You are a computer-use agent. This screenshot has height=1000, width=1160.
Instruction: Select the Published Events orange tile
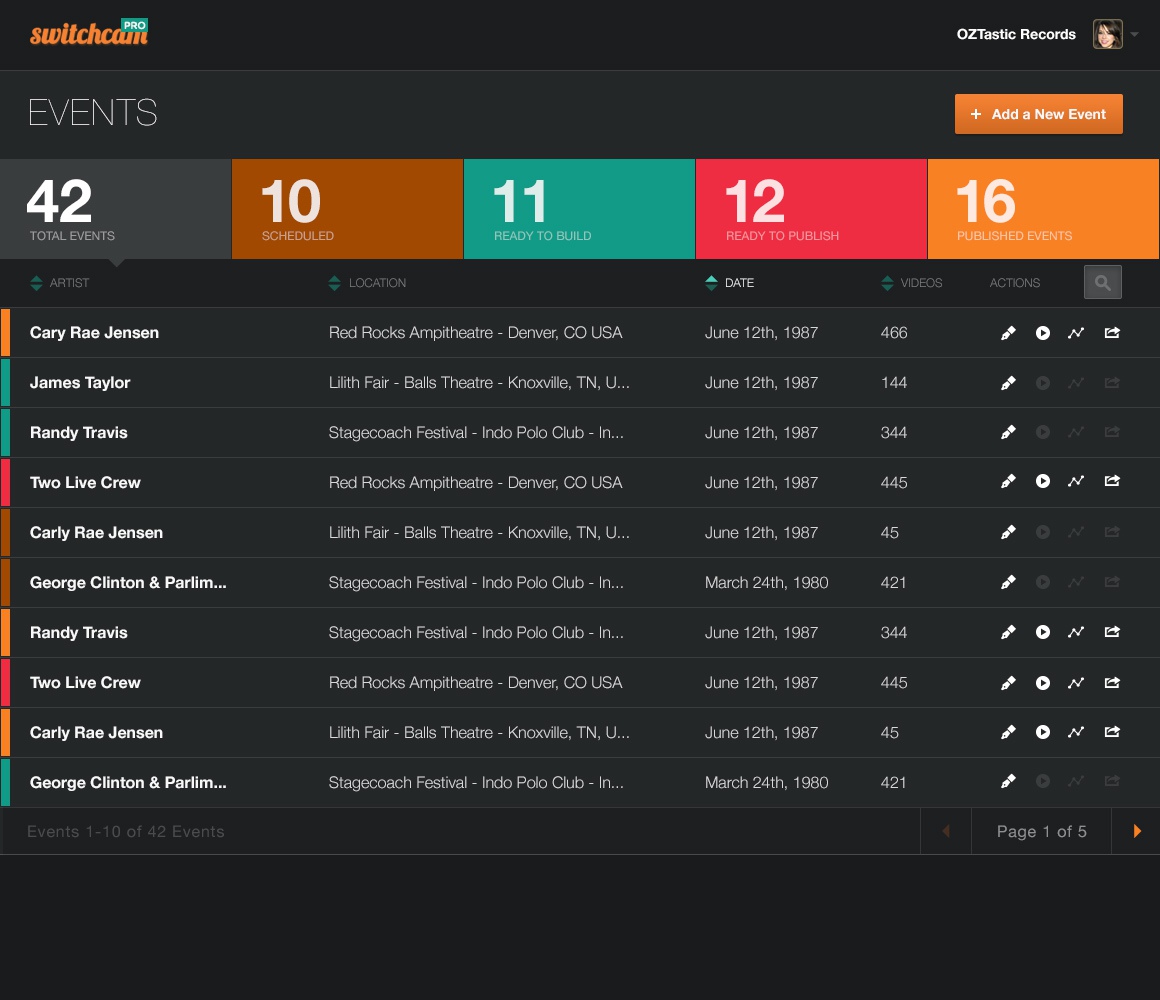[x=1043, y=209]
